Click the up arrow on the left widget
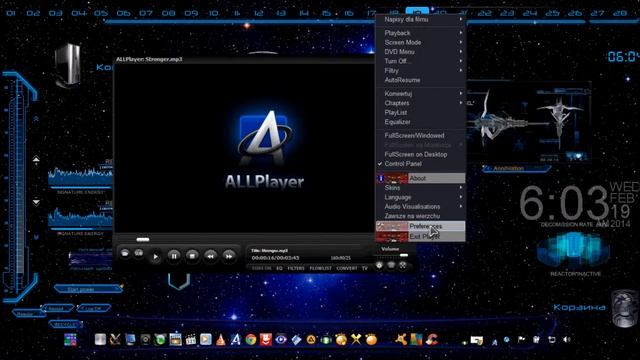The image size is (640, 360). point(36,160)
